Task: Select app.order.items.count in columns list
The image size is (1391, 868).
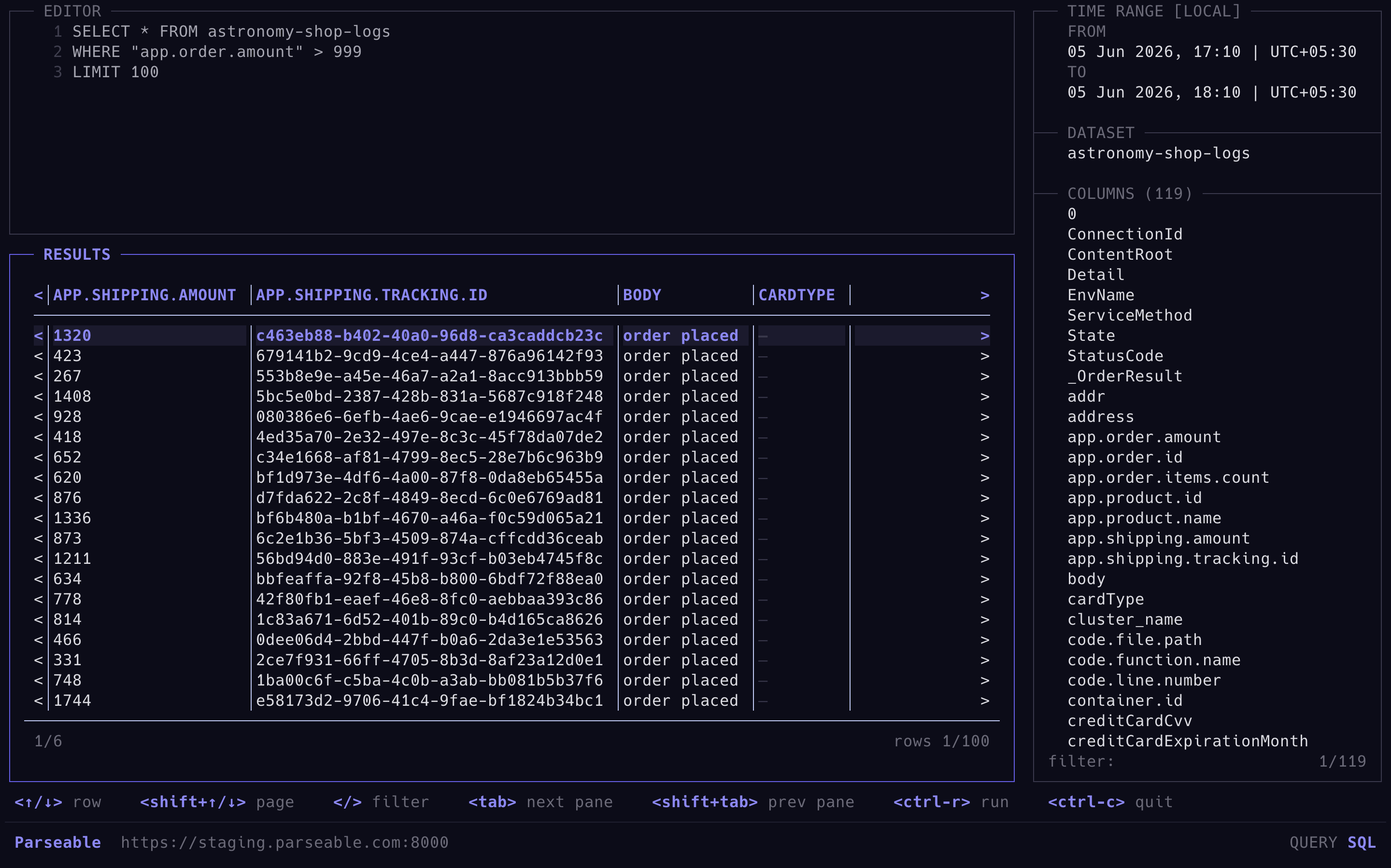Action: [1168, 477]
